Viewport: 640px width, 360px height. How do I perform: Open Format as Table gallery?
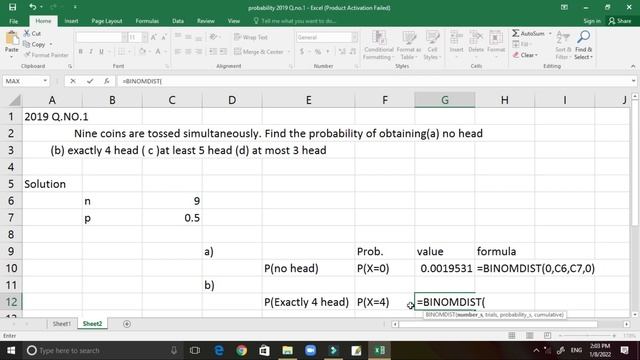(409, 45)
